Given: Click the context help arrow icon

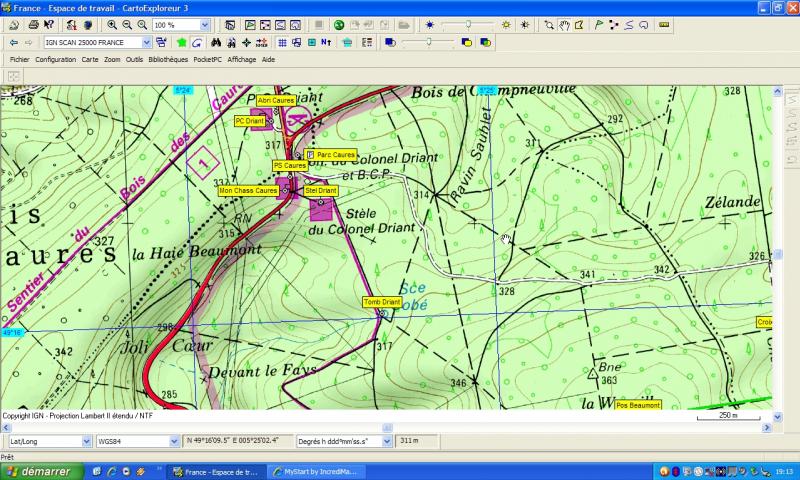Looking at the screenshot, I should pos(48,24).
